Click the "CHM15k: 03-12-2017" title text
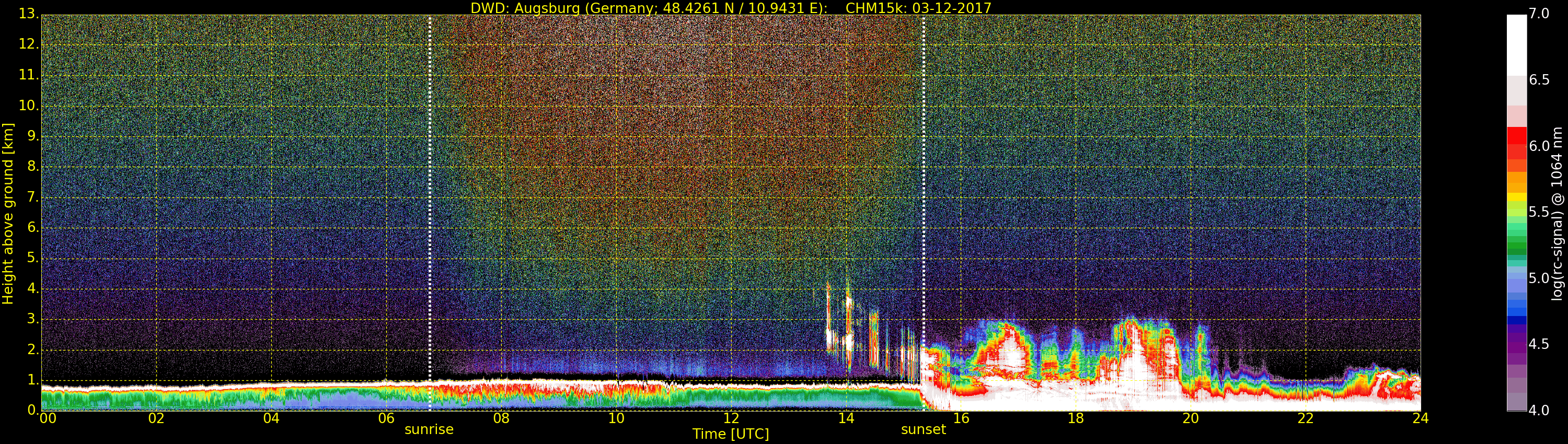 click(919, 8)
